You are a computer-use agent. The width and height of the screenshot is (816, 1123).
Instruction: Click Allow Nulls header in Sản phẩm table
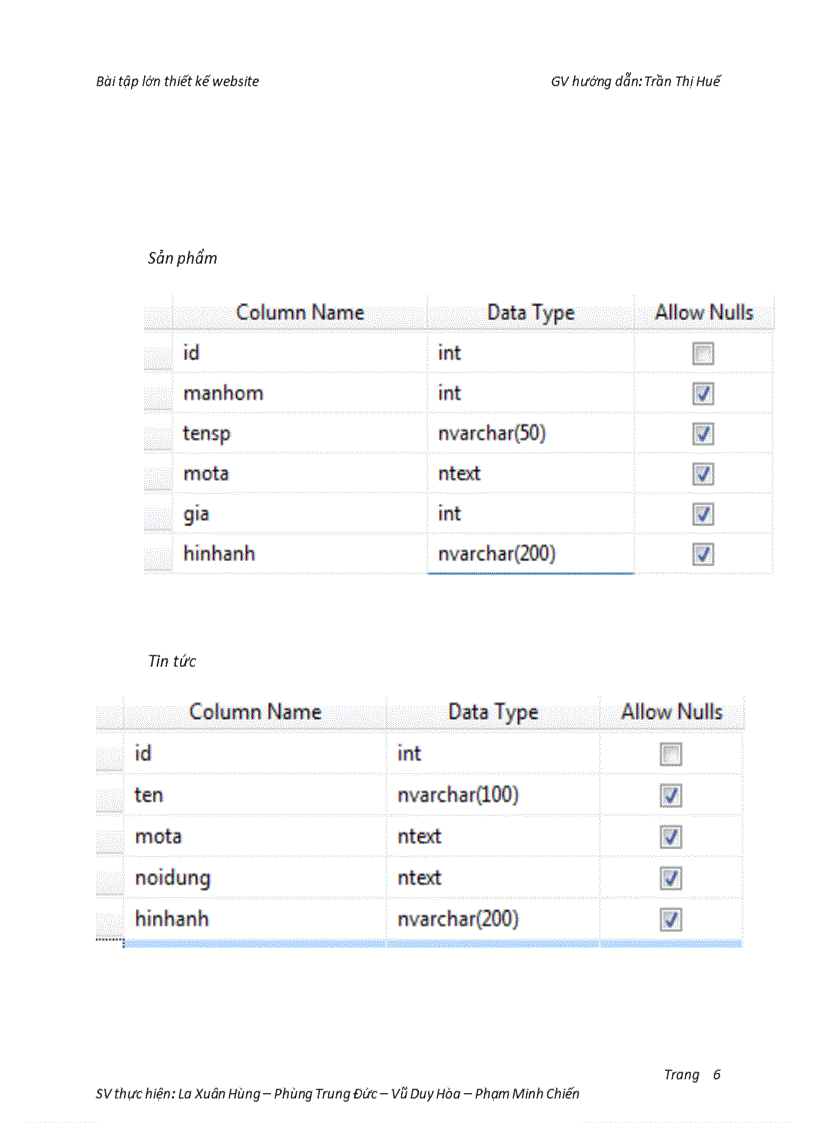(703, 313)
